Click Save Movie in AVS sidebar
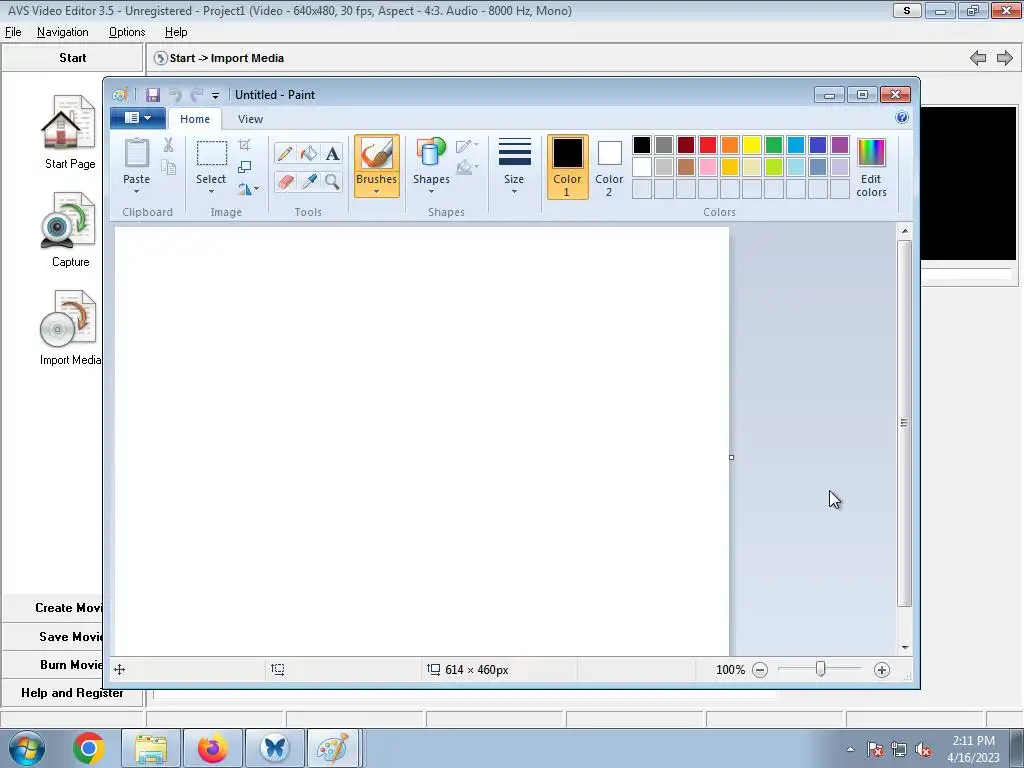The height and width of the screenshot is (768, 1024). pos(70,637)
